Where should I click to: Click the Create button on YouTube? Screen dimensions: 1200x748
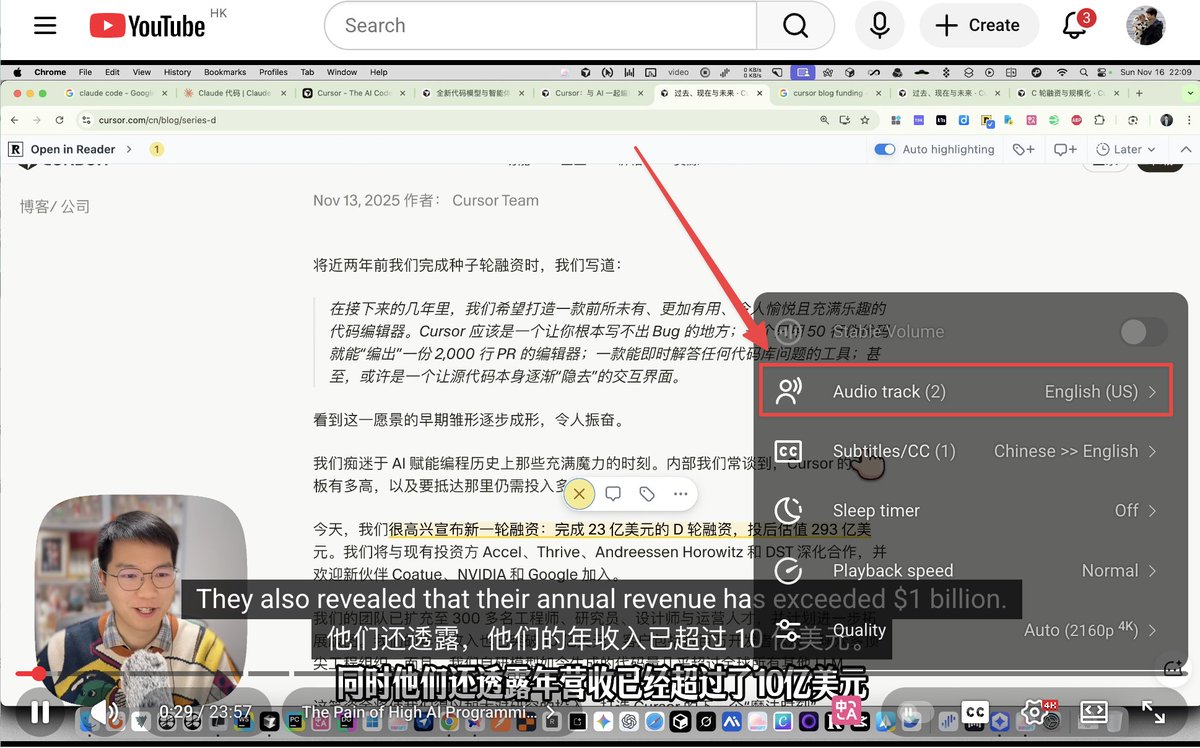(979, 25)
